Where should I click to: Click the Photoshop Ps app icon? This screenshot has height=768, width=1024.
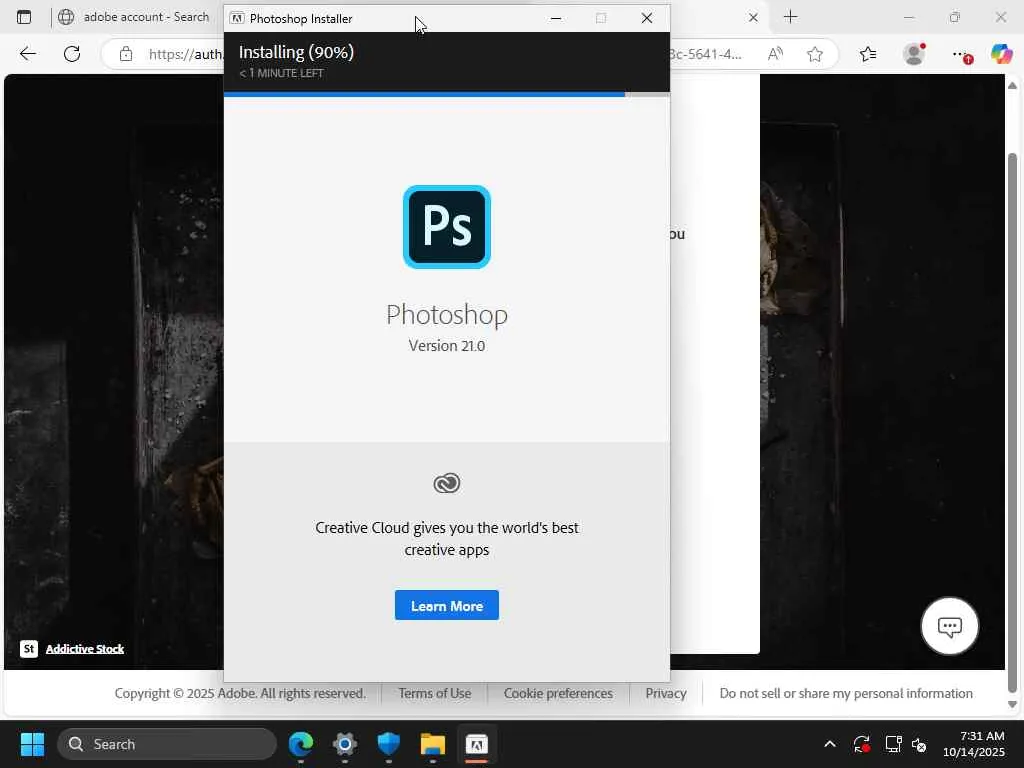(x=447, y=227)
